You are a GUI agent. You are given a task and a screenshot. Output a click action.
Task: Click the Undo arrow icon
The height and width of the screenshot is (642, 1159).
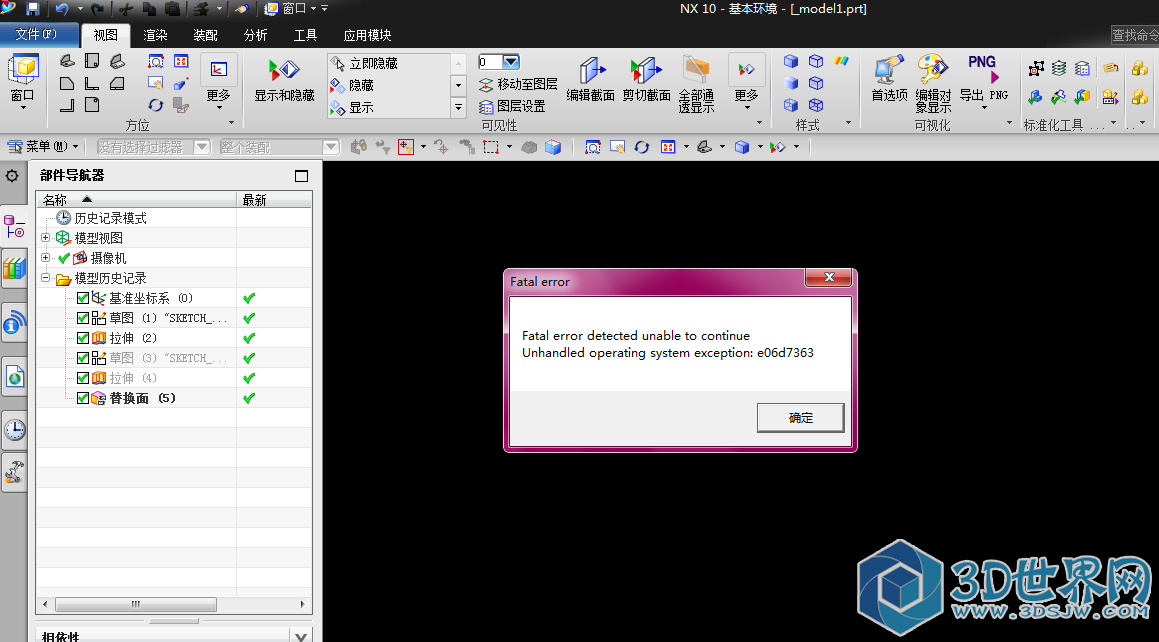[x=61, y=9]
